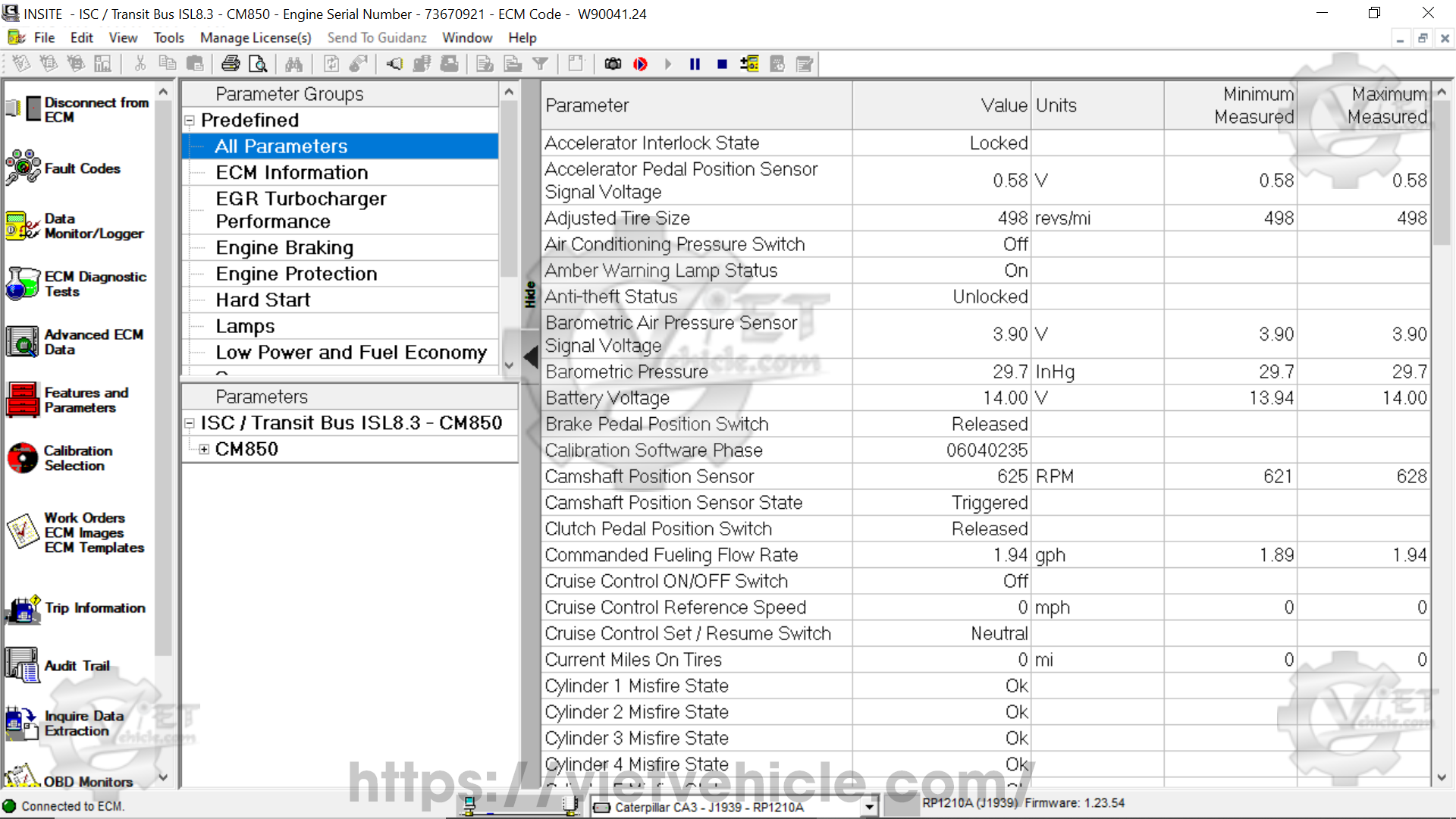Click the binoculars Find icon
This screenshot has width=1456, height=819.
[x=293, y=64]
